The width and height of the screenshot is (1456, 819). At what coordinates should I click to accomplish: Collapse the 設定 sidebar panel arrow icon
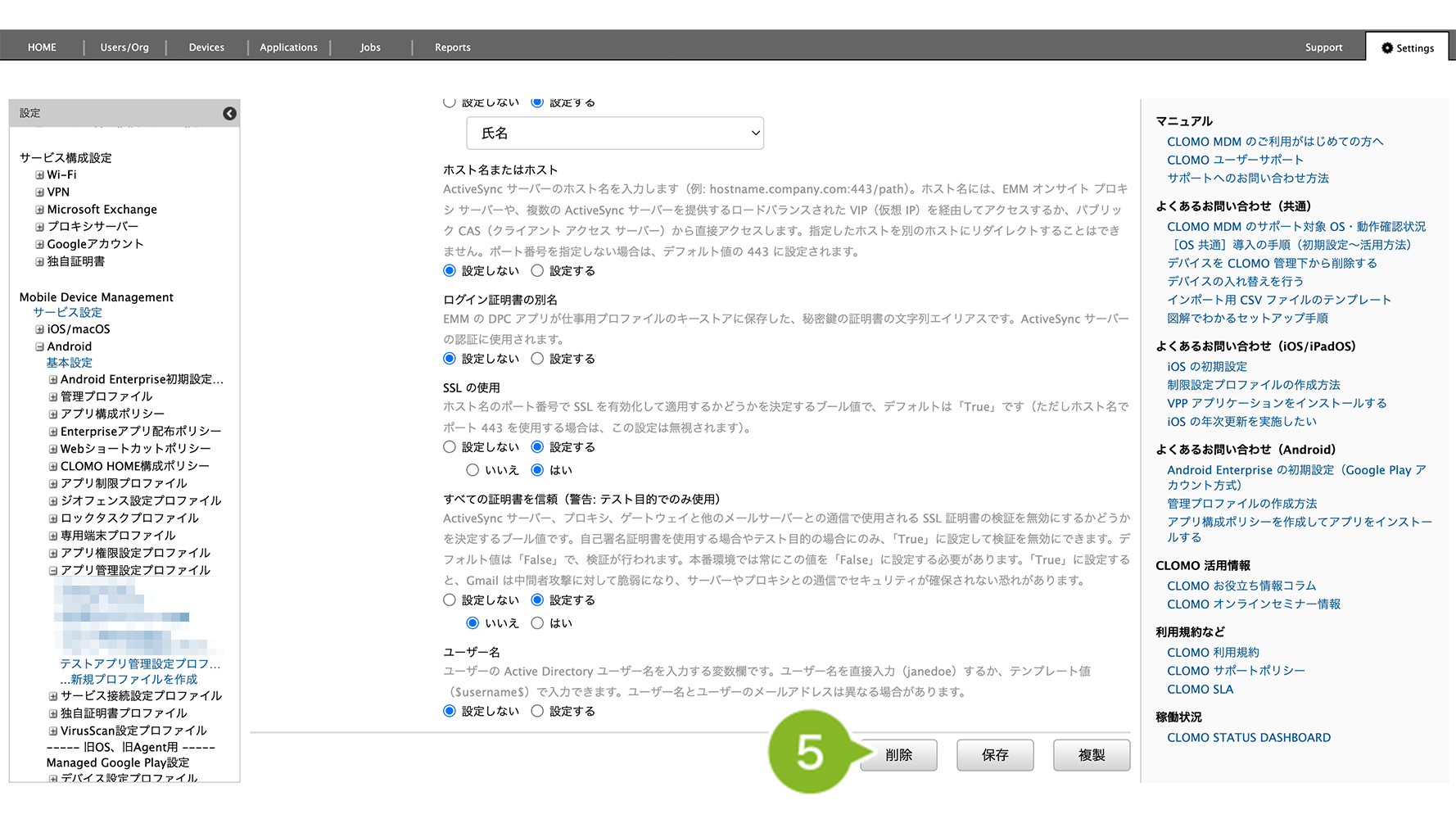pos(229,114)
